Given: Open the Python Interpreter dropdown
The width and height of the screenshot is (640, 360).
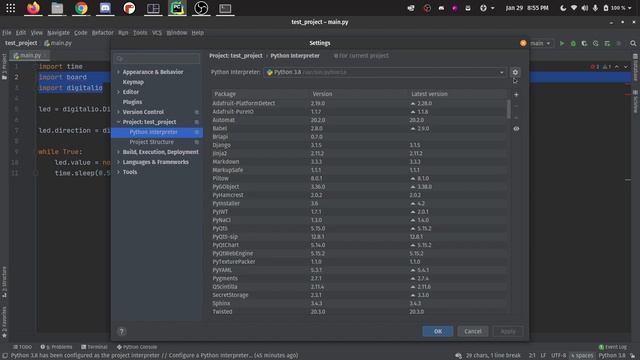Looking at the screenshot, I should pos(384,72).
